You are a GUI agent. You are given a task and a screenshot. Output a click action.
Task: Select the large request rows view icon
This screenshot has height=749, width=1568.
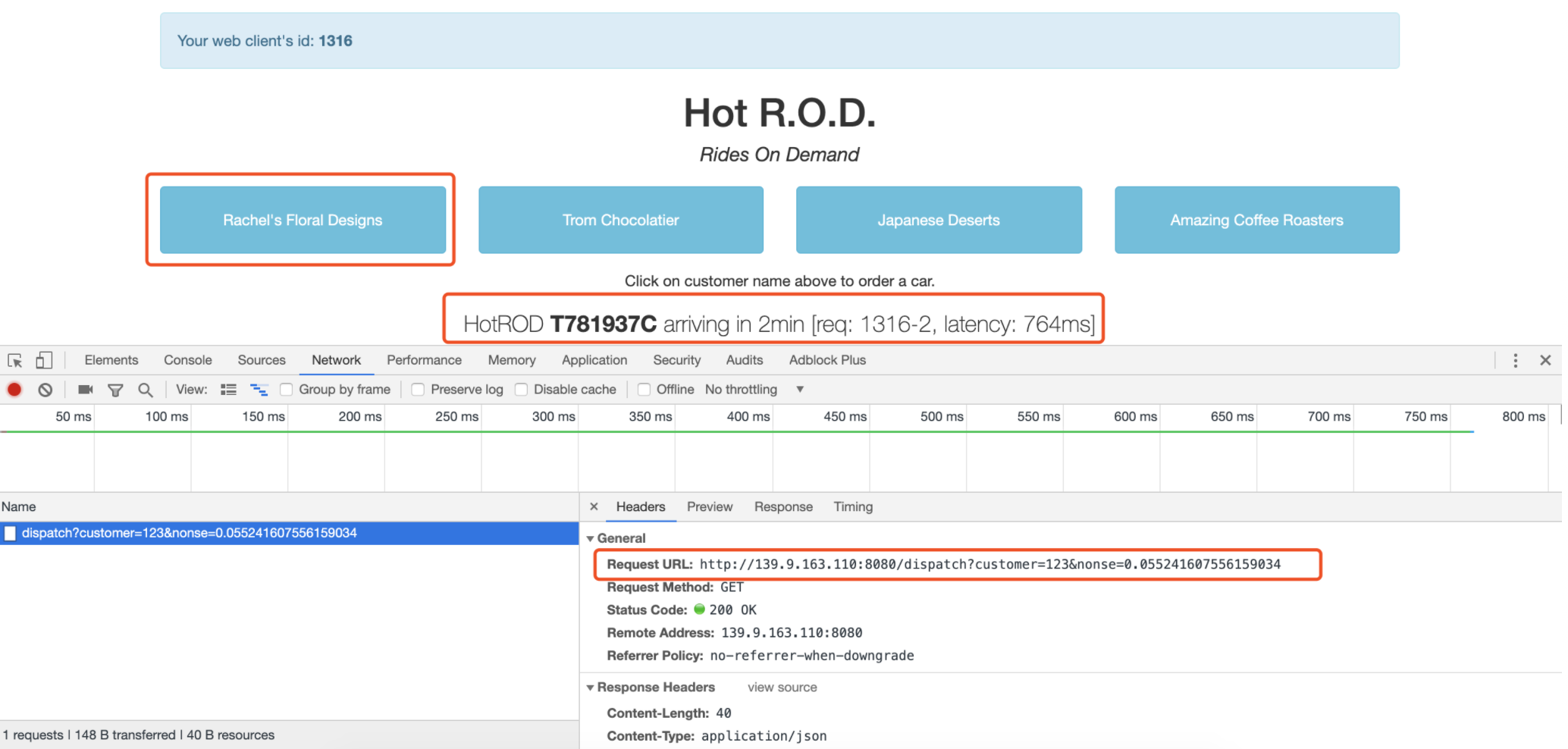pyautogui.click(x=228, y=390)
